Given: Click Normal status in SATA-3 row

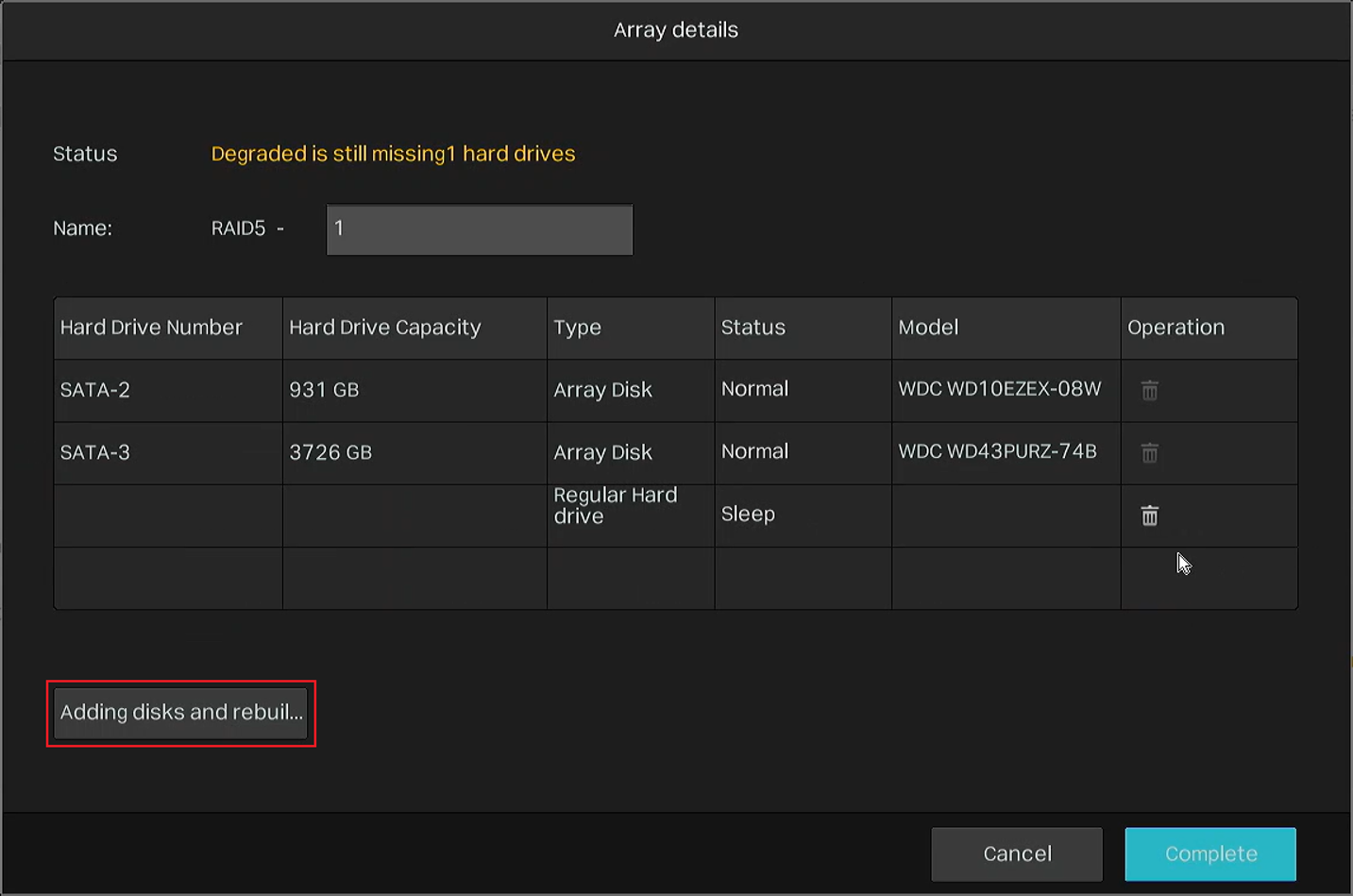Looking at the screenshot, I should pos(803,453).
